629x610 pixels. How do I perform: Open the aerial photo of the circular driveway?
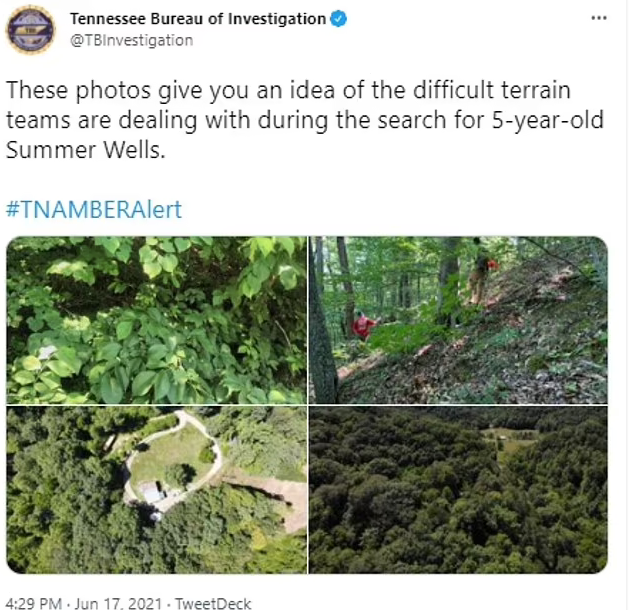(x=157, y=490)
